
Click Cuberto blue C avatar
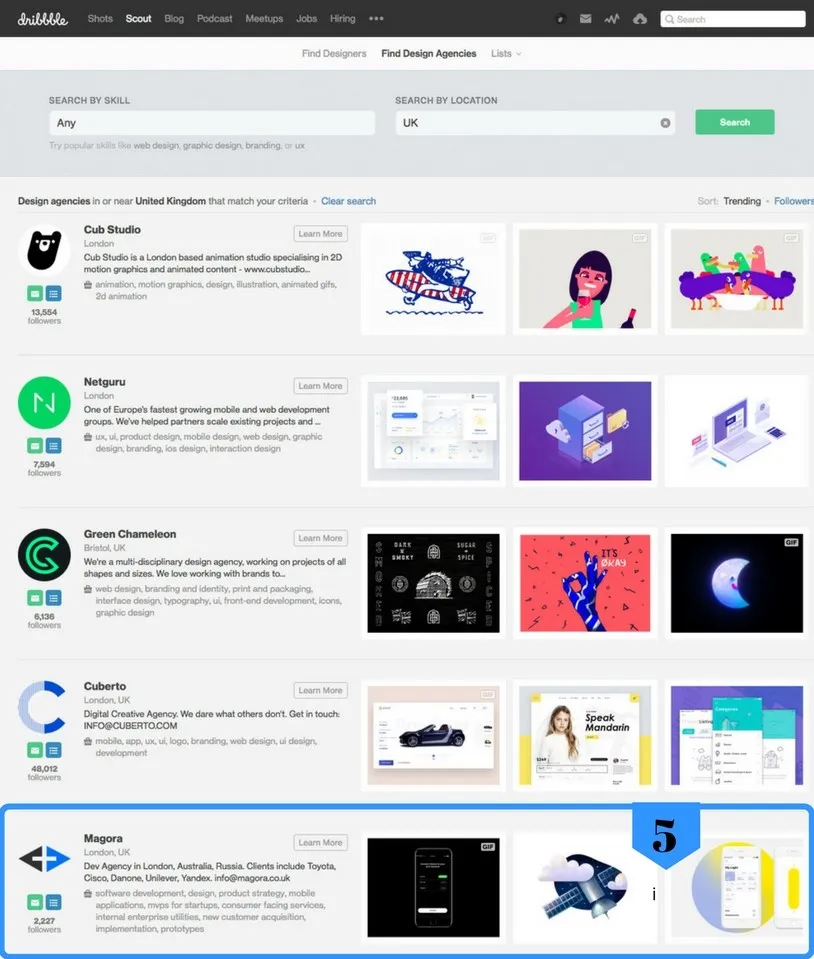(x=44, y=707)
